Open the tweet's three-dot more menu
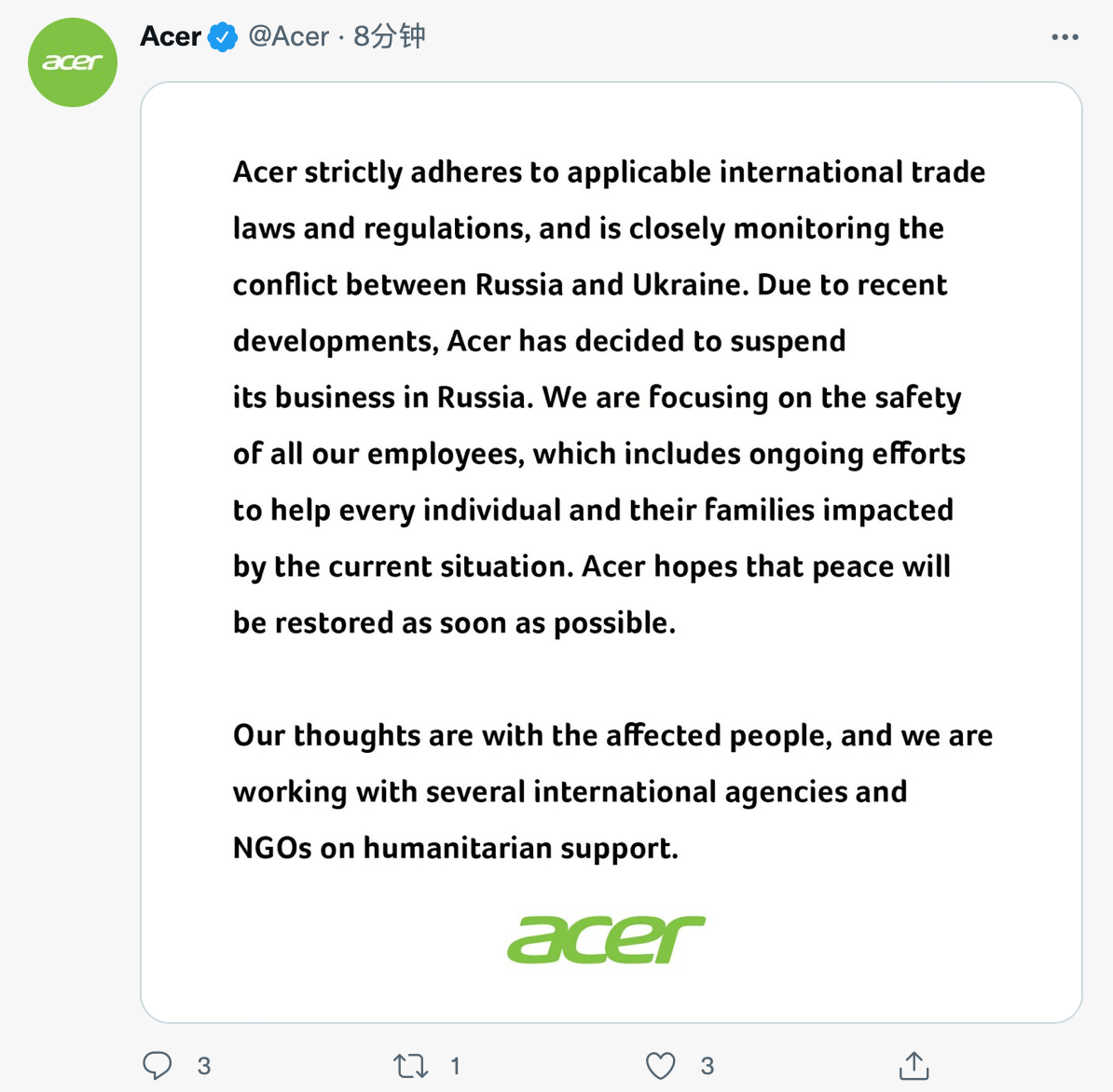This screenshot has width=1113, height=1092. pos(1065,37)
